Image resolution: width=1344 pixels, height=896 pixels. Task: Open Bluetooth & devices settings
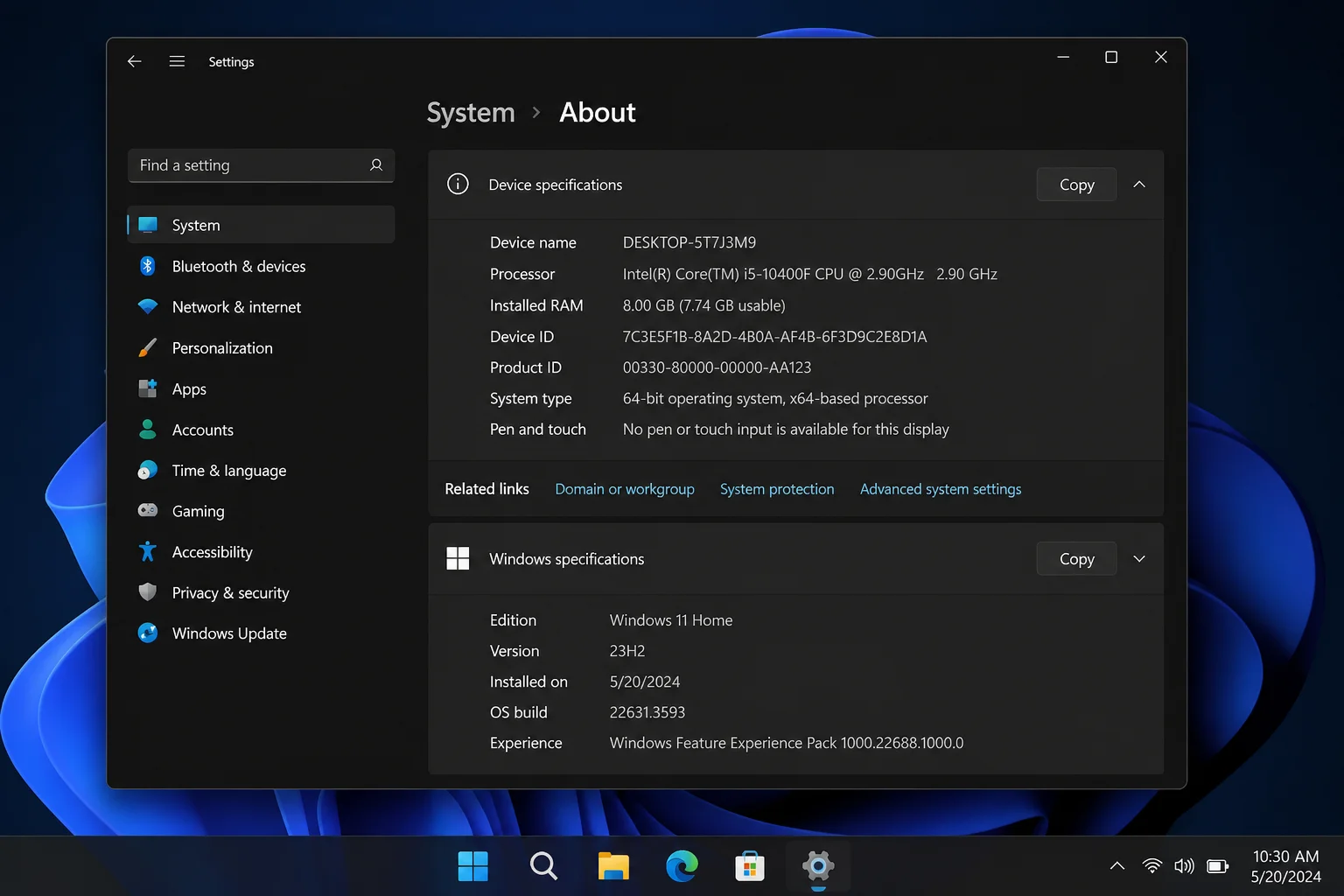[261, 266]
